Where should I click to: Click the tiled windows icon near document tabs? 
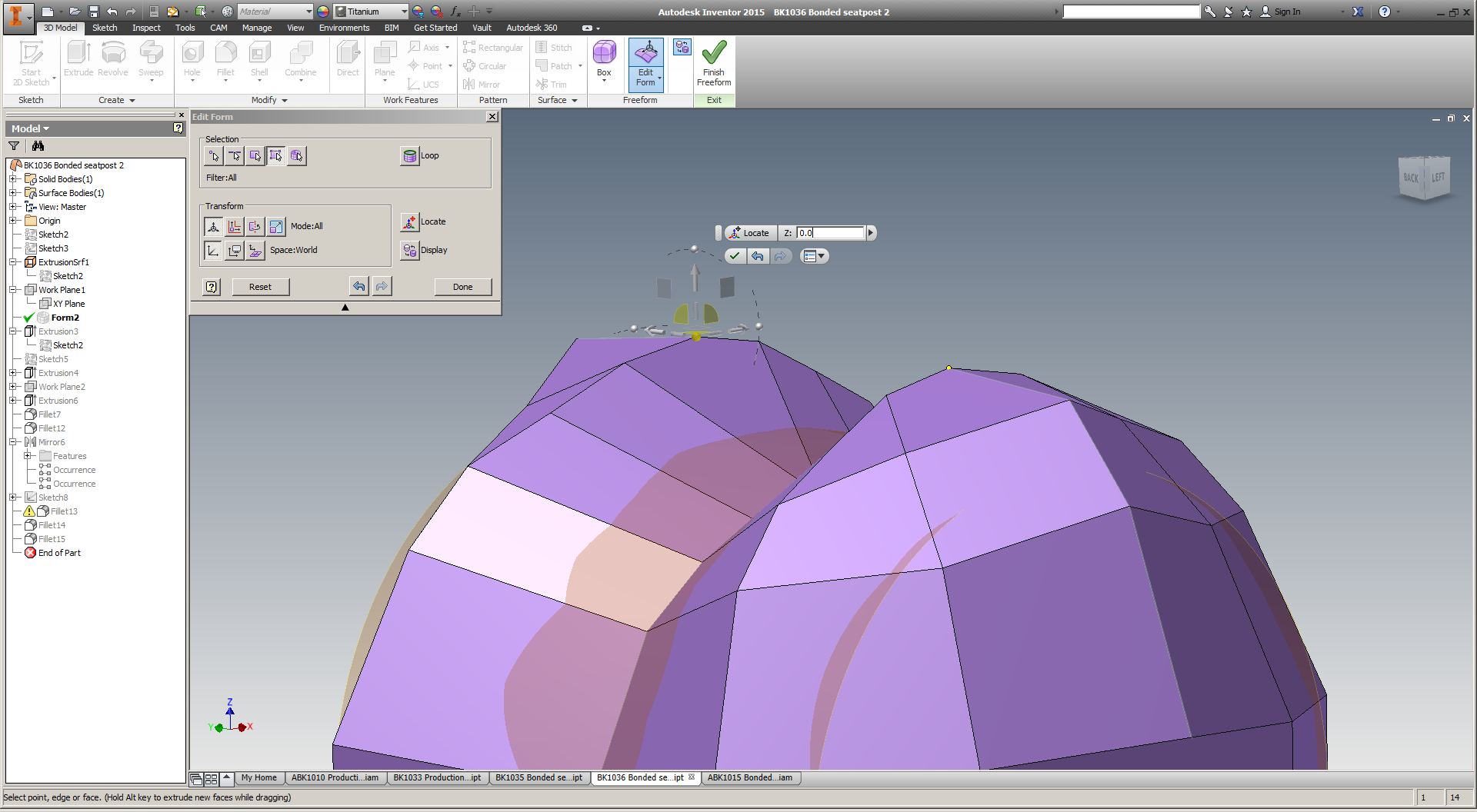coord(211,778)
